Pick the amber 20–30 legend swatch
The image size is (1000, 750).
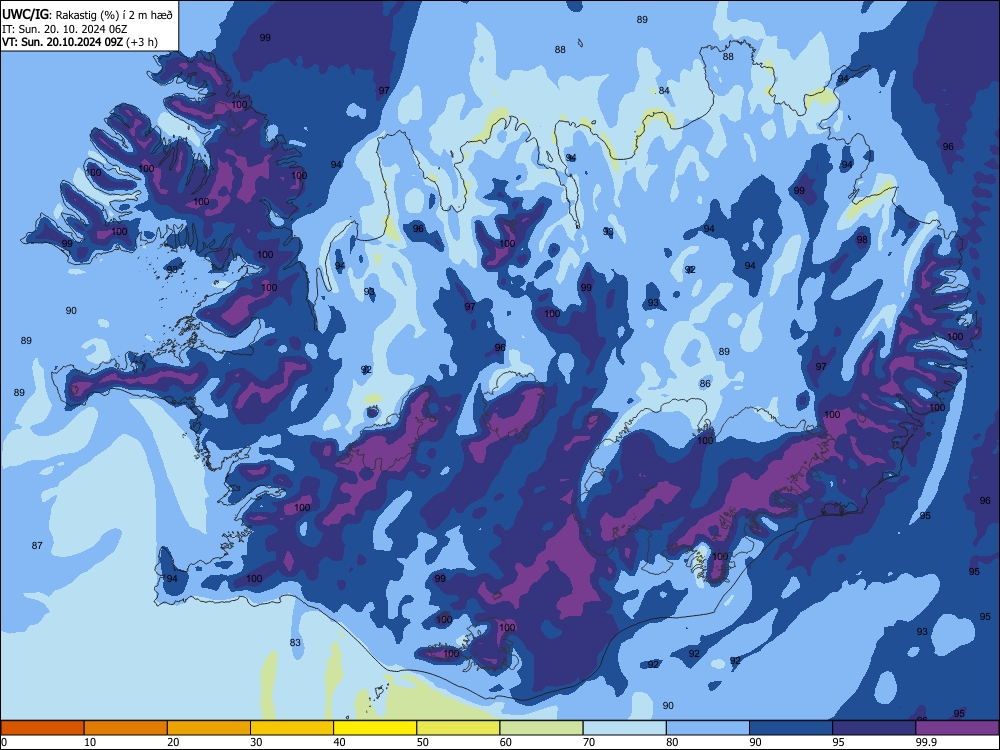pyautogui.click(x=209, y=728)
